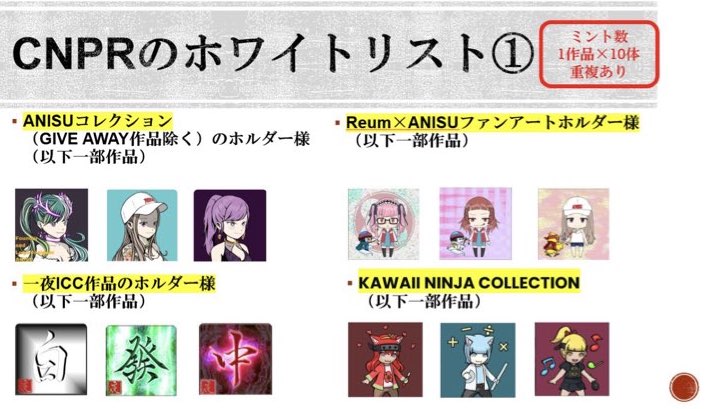The image size is (710, 409).
Task: Open the purple ponytail girl artwork
Action: (230, 225)
